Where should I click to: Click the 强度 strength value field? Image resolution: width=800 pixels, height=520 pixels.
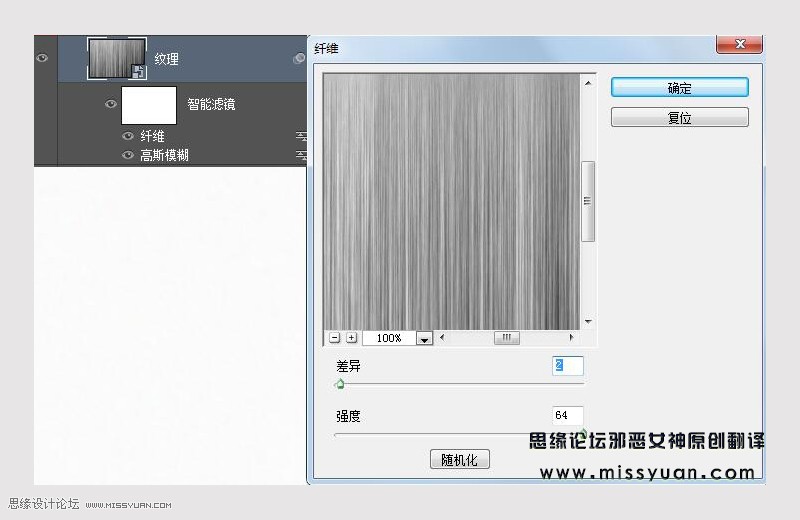pyautogui.click(x=567, y=415)
